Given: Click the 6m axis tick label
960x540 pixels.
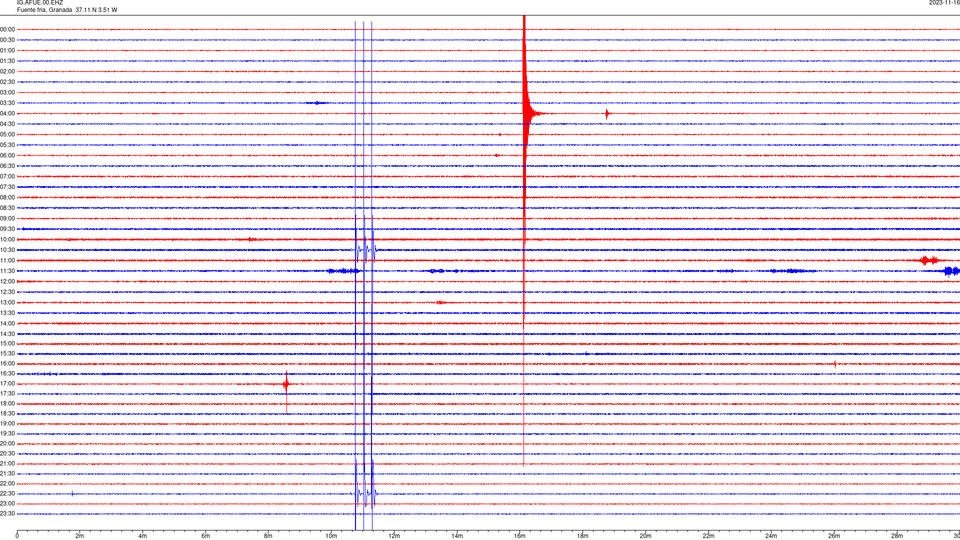Looking at the screenshot, I should pyautogui.click(x=206, y=536).
